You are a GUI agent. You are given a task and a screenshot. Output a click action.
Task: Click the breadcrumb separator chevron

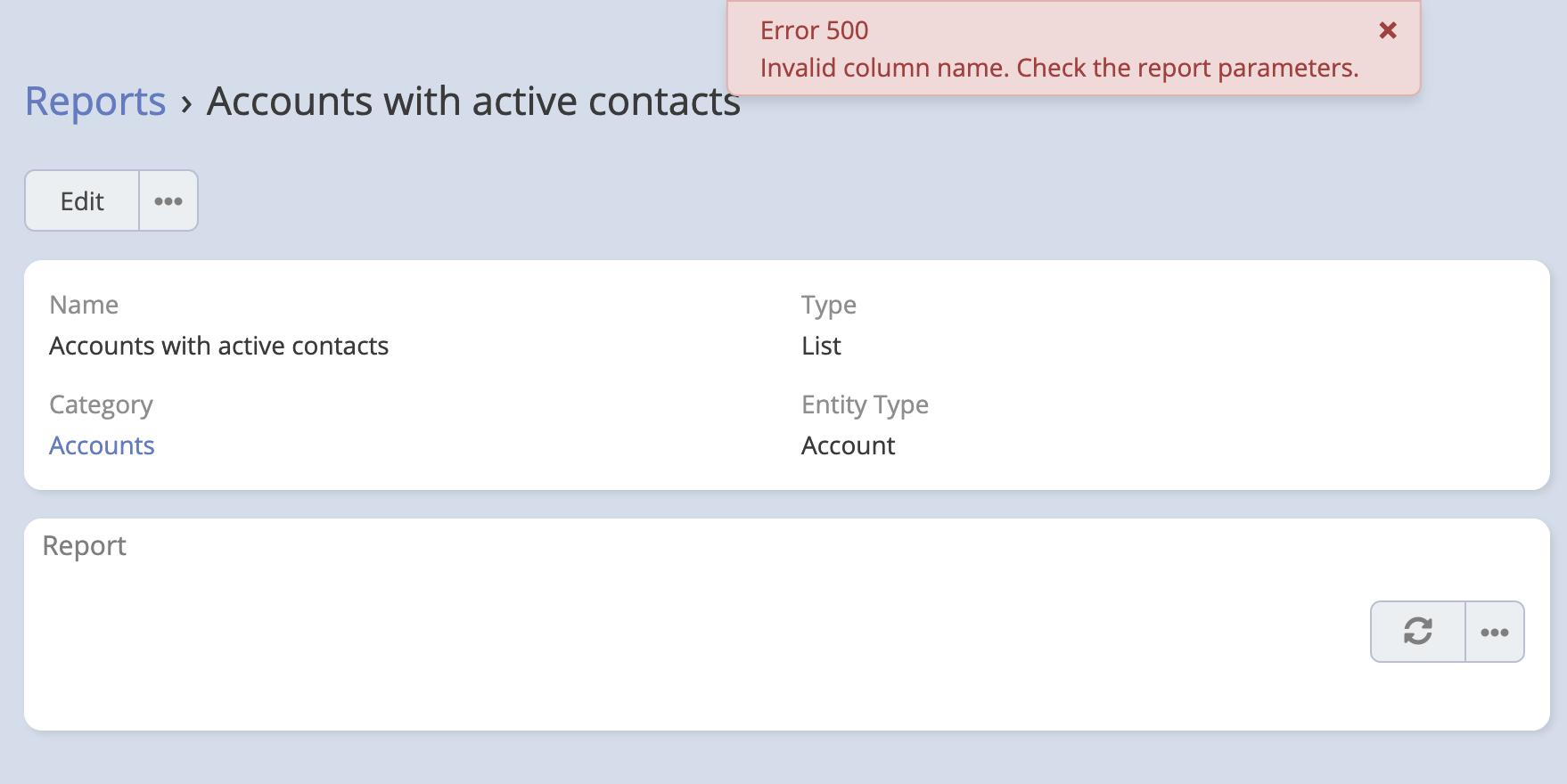coord(186,103)
